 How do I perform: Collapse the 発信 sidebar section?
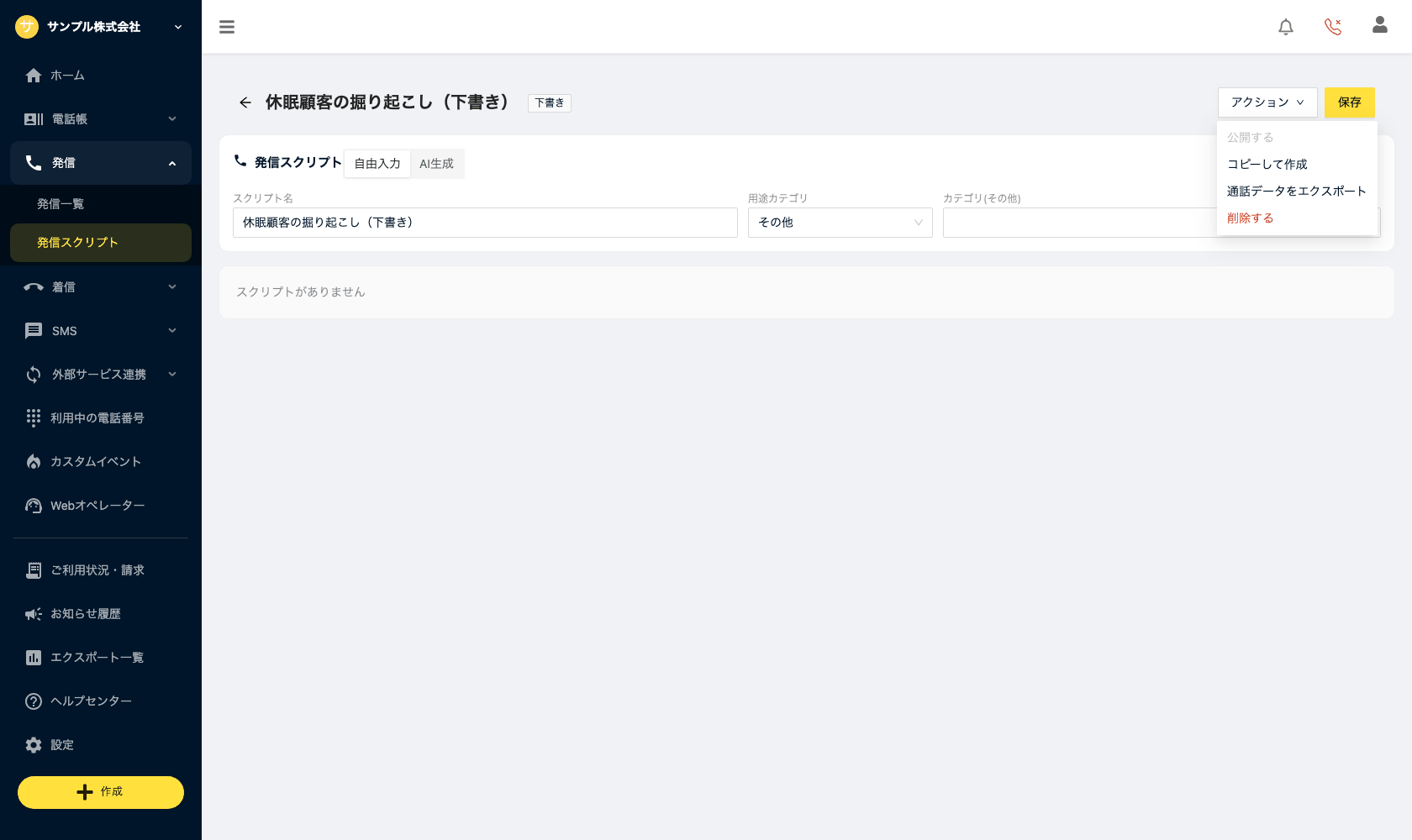coord(101,163)
